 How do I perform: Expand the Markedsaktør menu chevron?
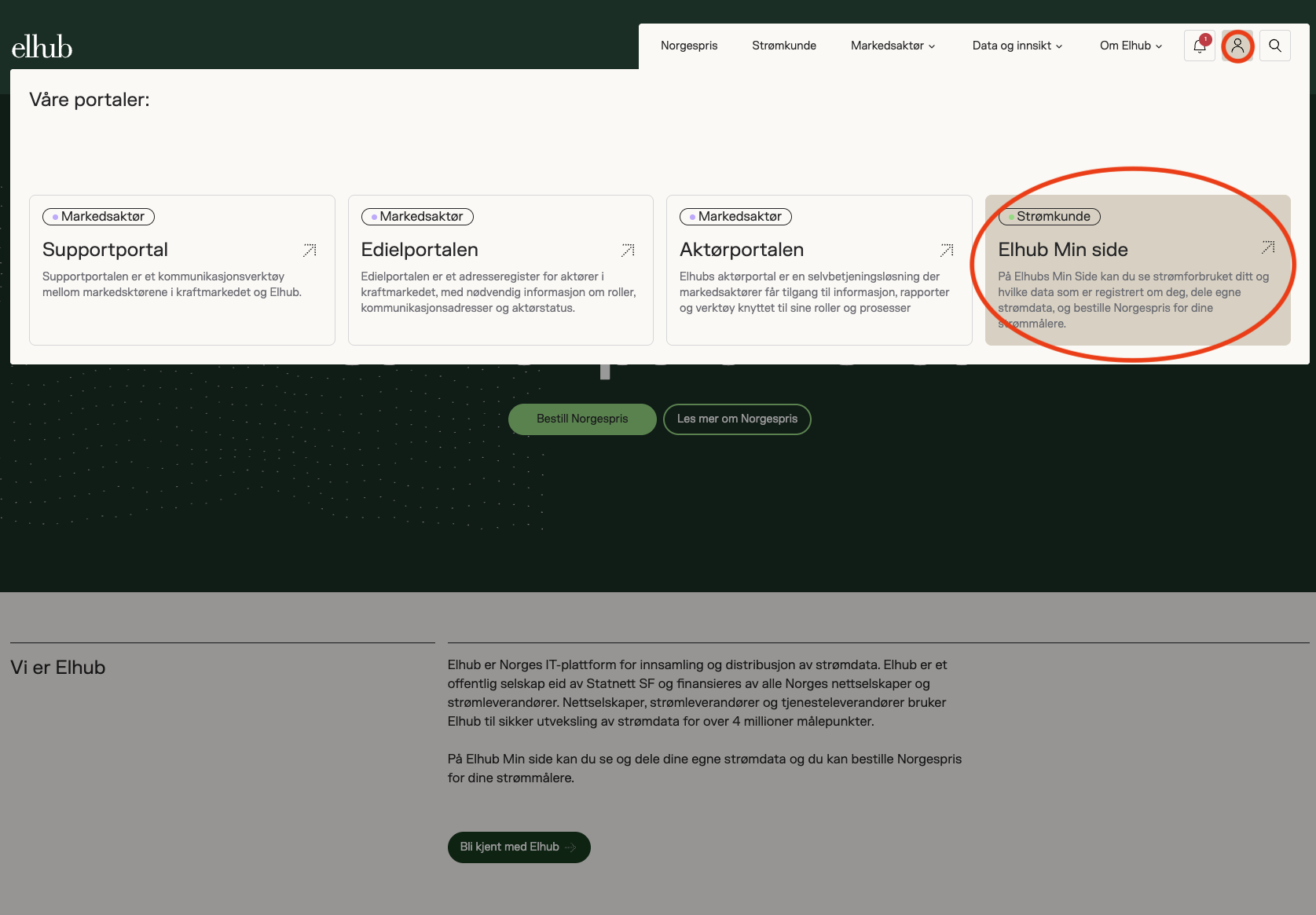tap(932, 46)
